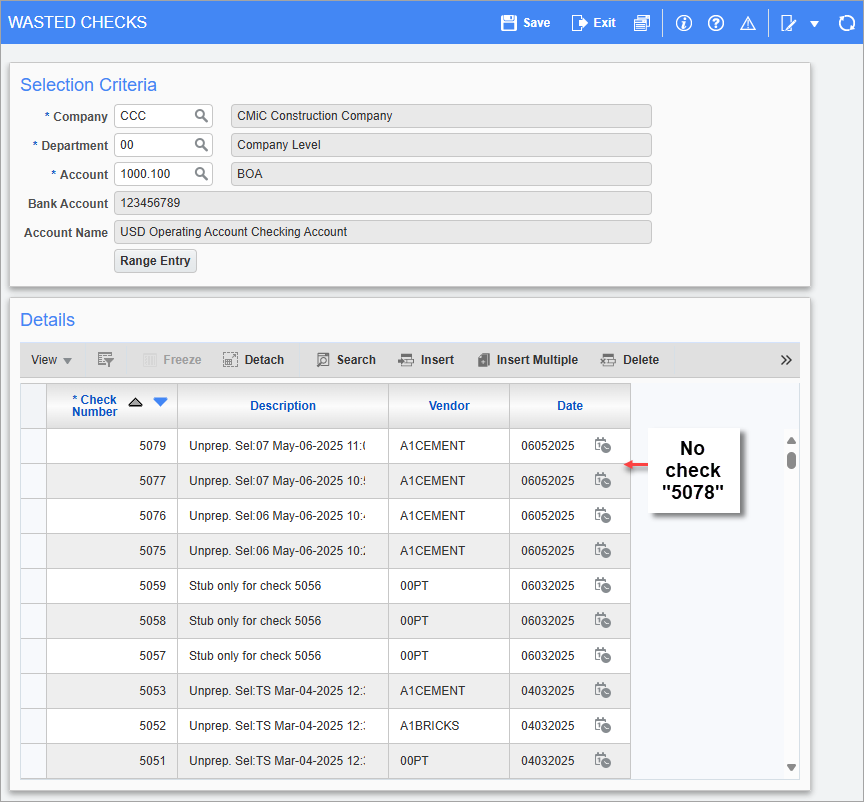This screenshot has width=864, height=802.
Task: Click description of check 5059 row
Action: [283, 585]
